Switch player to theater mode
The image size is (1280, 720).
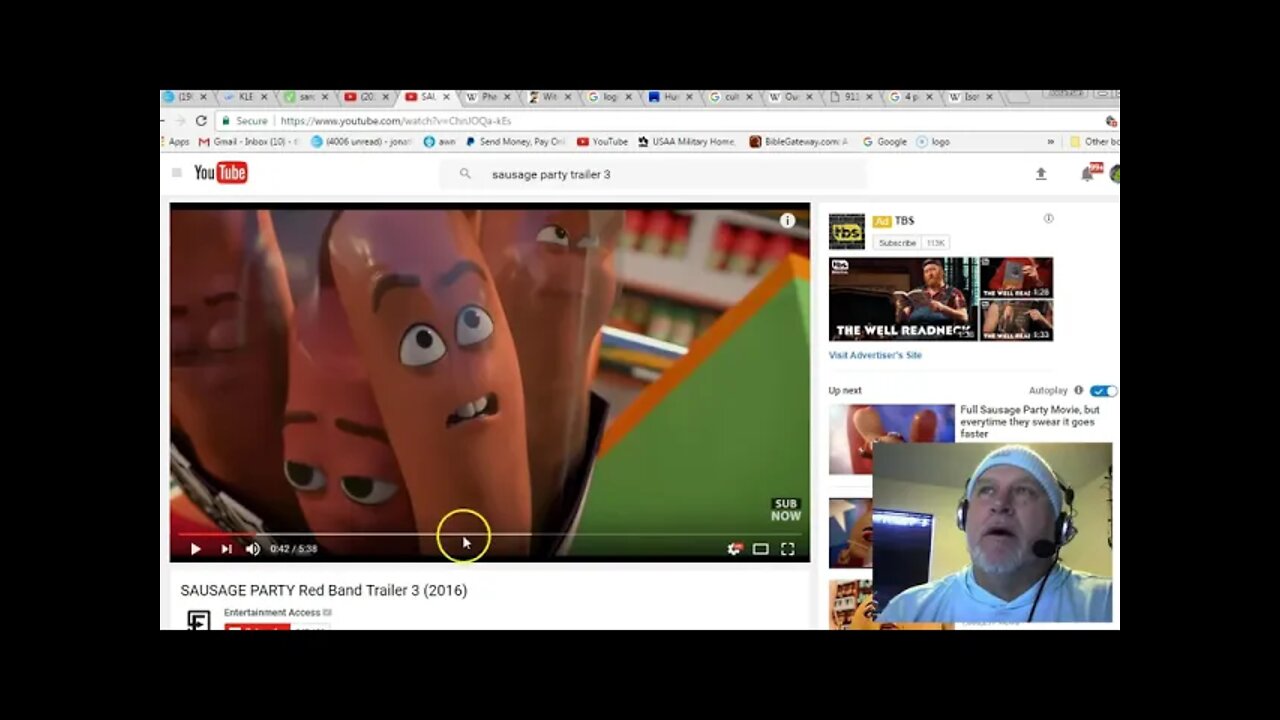761,549
